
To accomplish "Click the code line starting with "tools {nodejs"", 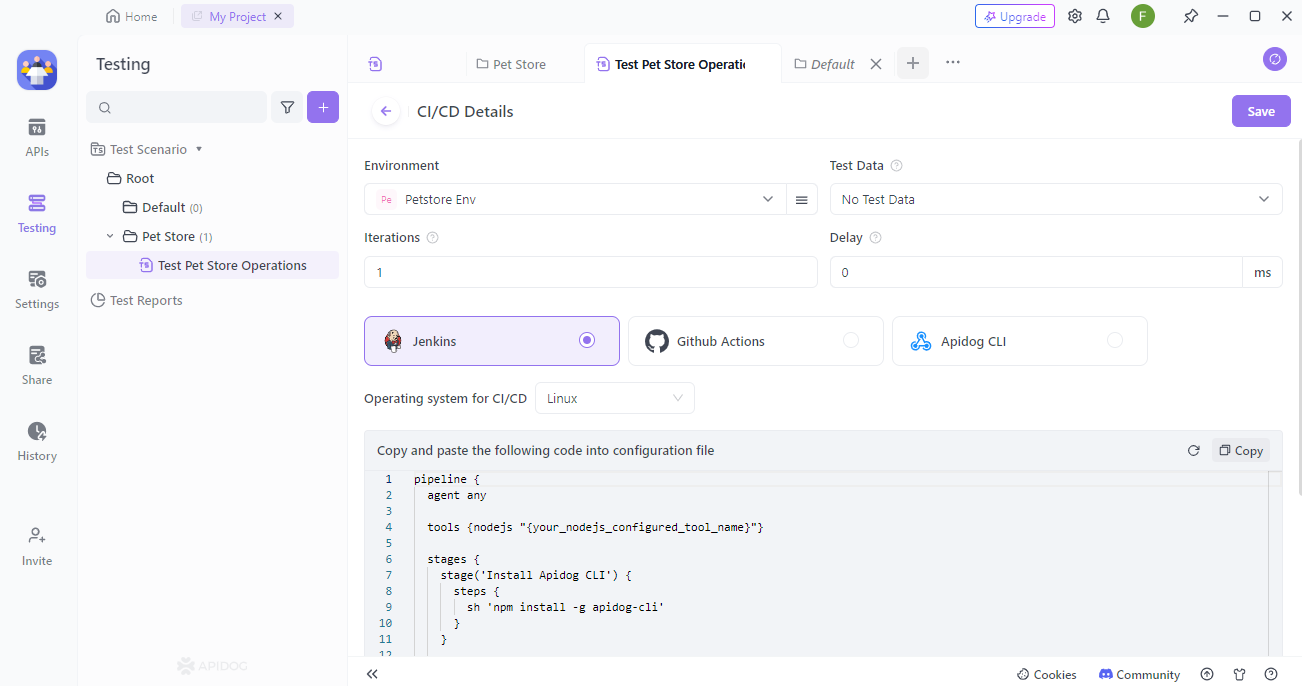I will click(595, 527).
